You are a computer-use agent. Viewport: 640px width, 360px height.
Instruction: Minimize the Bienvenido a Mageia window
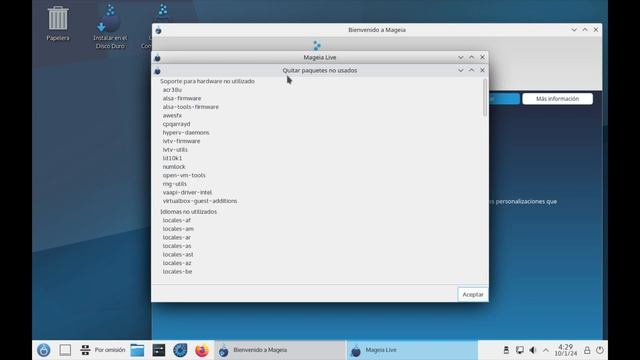click(574, 30)
